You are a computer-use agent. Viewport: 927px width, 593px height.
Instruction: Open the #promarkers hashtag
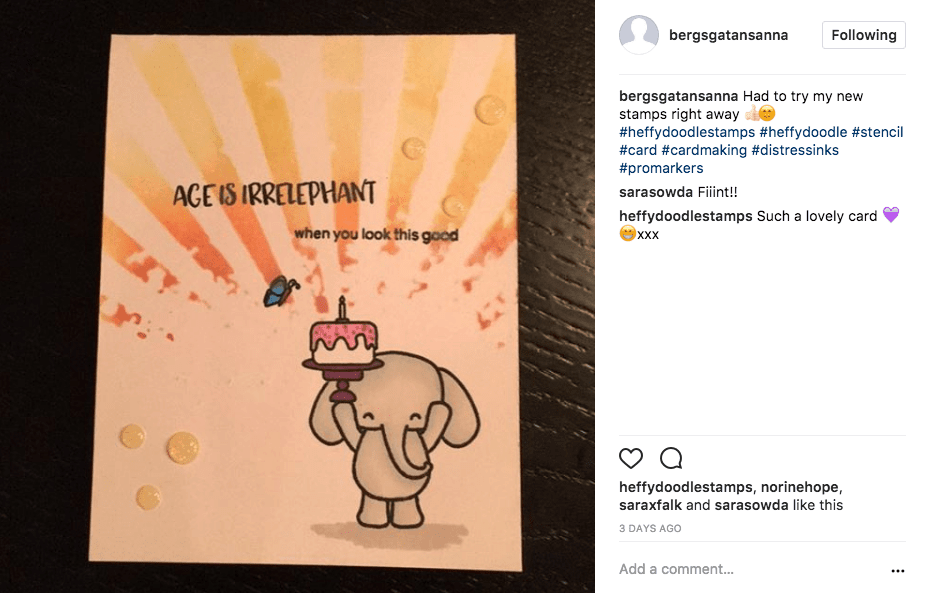[661, 168]
